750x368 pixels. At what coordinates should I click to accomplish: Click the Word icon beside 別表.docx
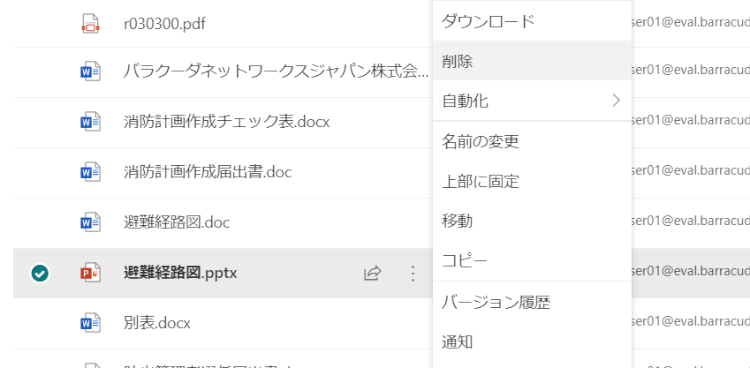(90, 323)
